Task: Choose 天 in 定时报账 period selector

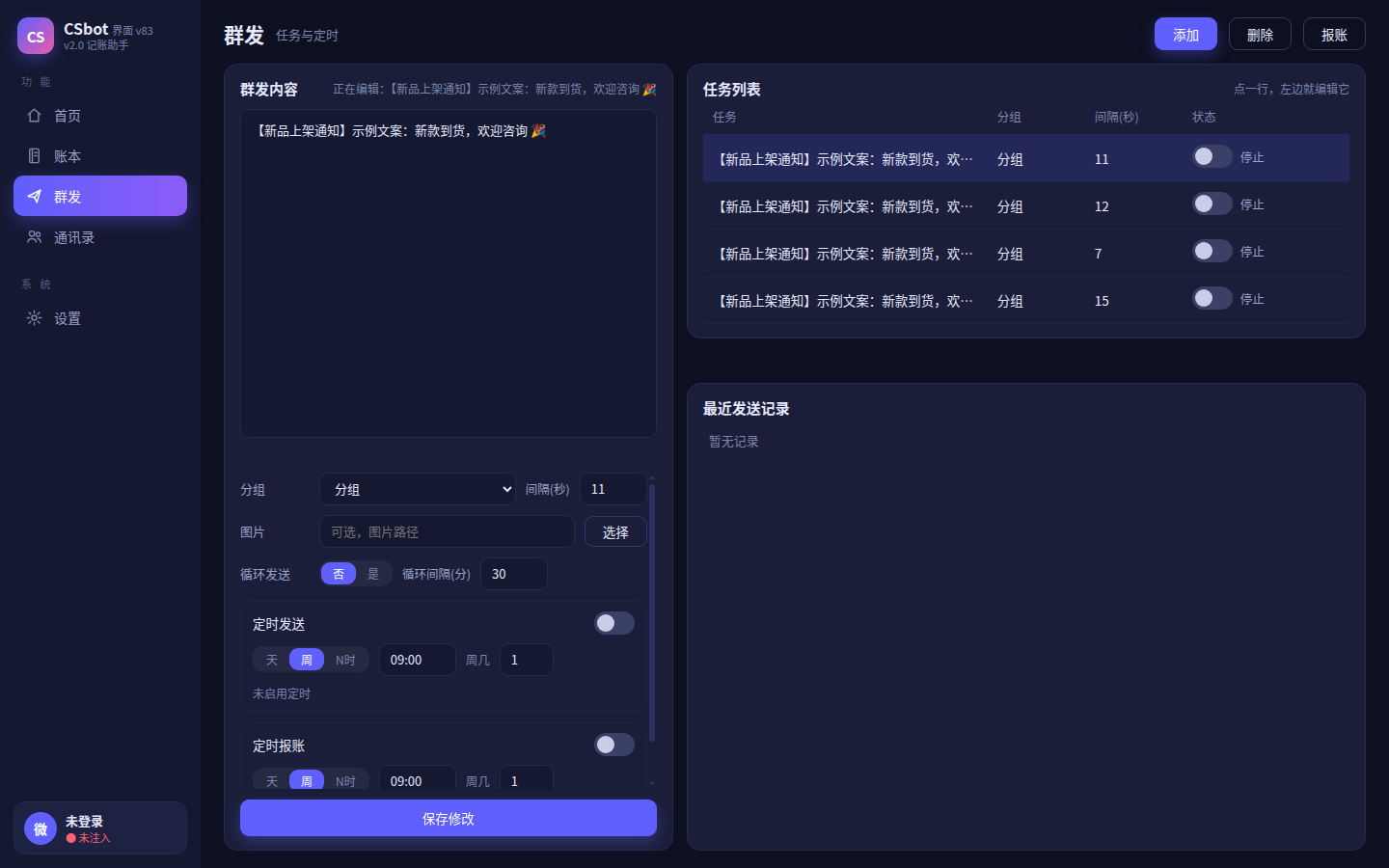Action: tap(272, 780)
